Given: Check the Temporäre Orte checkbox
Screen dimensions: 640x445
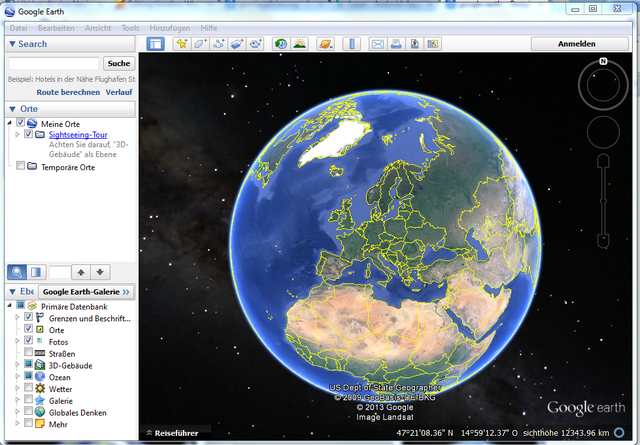Looking at the screenshot, I should [x=20, y=166].
